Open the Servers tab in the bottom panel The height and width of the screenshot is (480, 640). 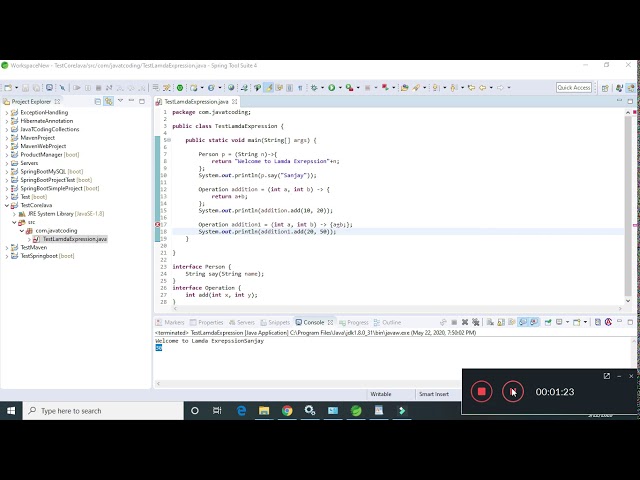coord(242,322)
